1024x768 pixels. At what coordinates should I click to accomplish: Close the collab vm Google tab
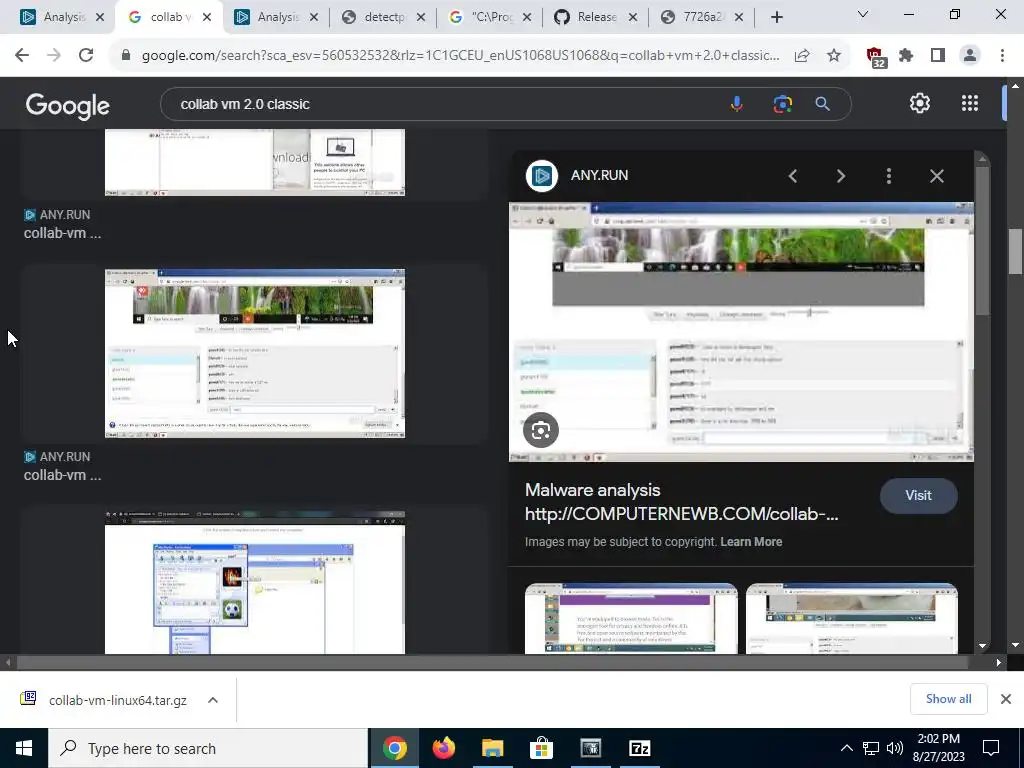pyautogui.click(x=207, y=17)
